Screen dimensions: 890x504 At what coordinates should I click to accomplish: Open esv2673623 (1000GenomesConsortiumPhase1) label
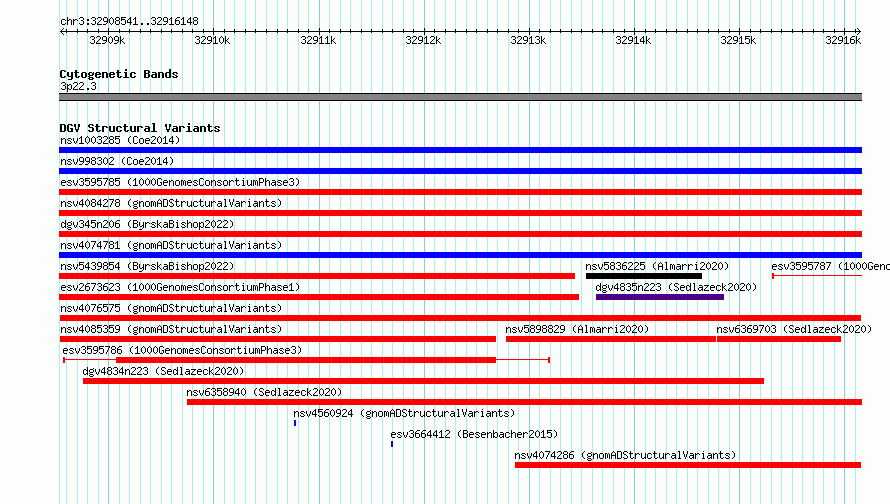(180, 287)
